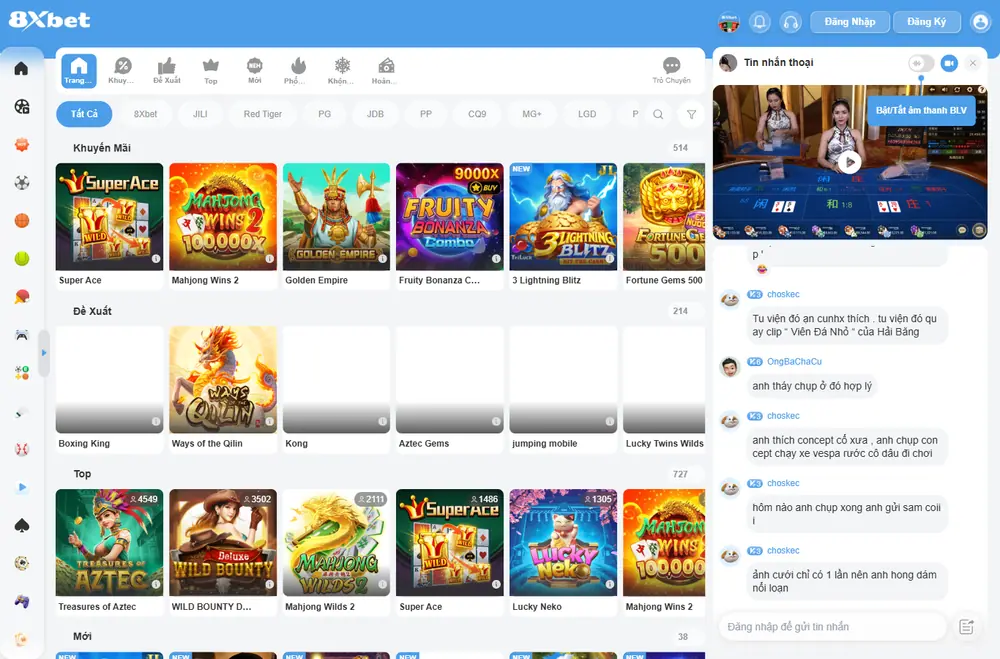Select the soccer ball sidebar icon
The height and width of the screenshot is (659, 1000).
tap(22, 183)
